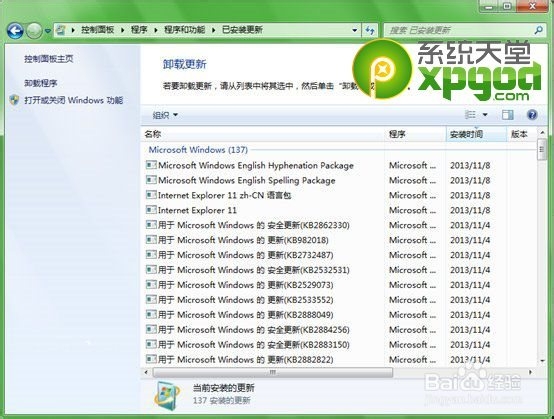The height and width of the screenshot is (419, 554).
Task: Click icon of KB2732487 update item
Action: coord(151,254)
